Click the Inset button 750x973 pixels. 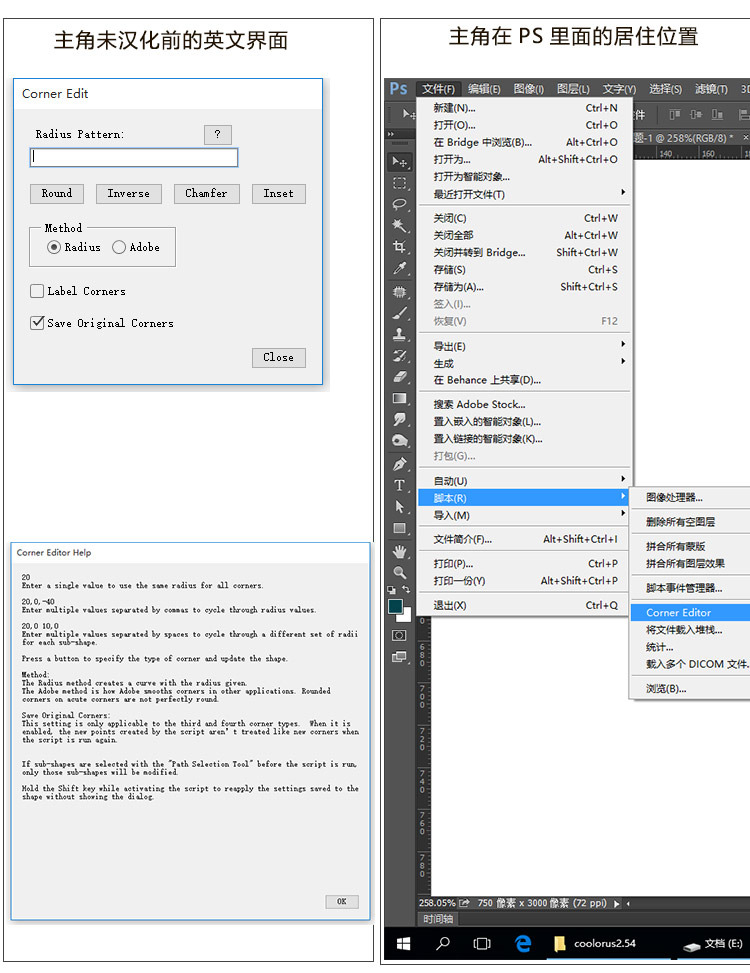[279, 194]
